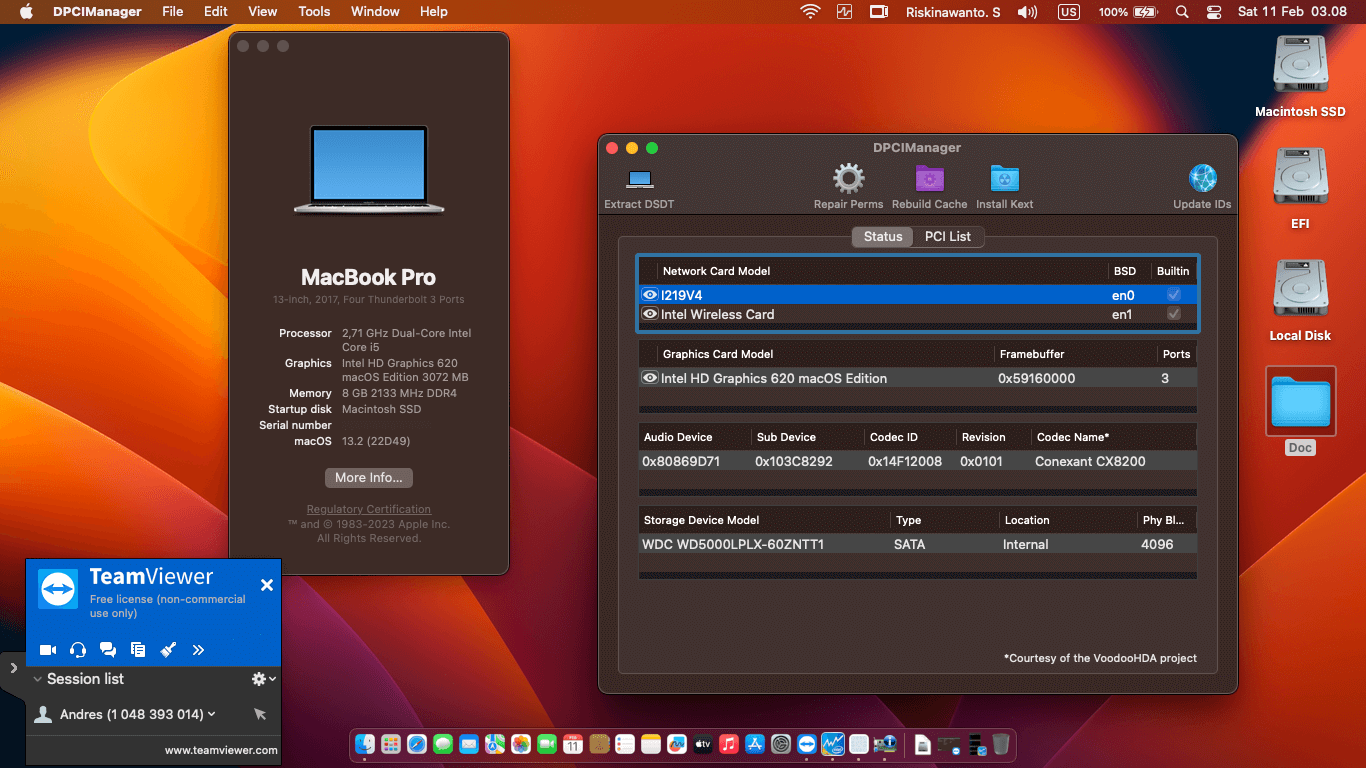The height and width of the screenshot is (768, 1366).
Task: Click TeamViewer remote control arrow icon
Action: click(x=260, y=714)
